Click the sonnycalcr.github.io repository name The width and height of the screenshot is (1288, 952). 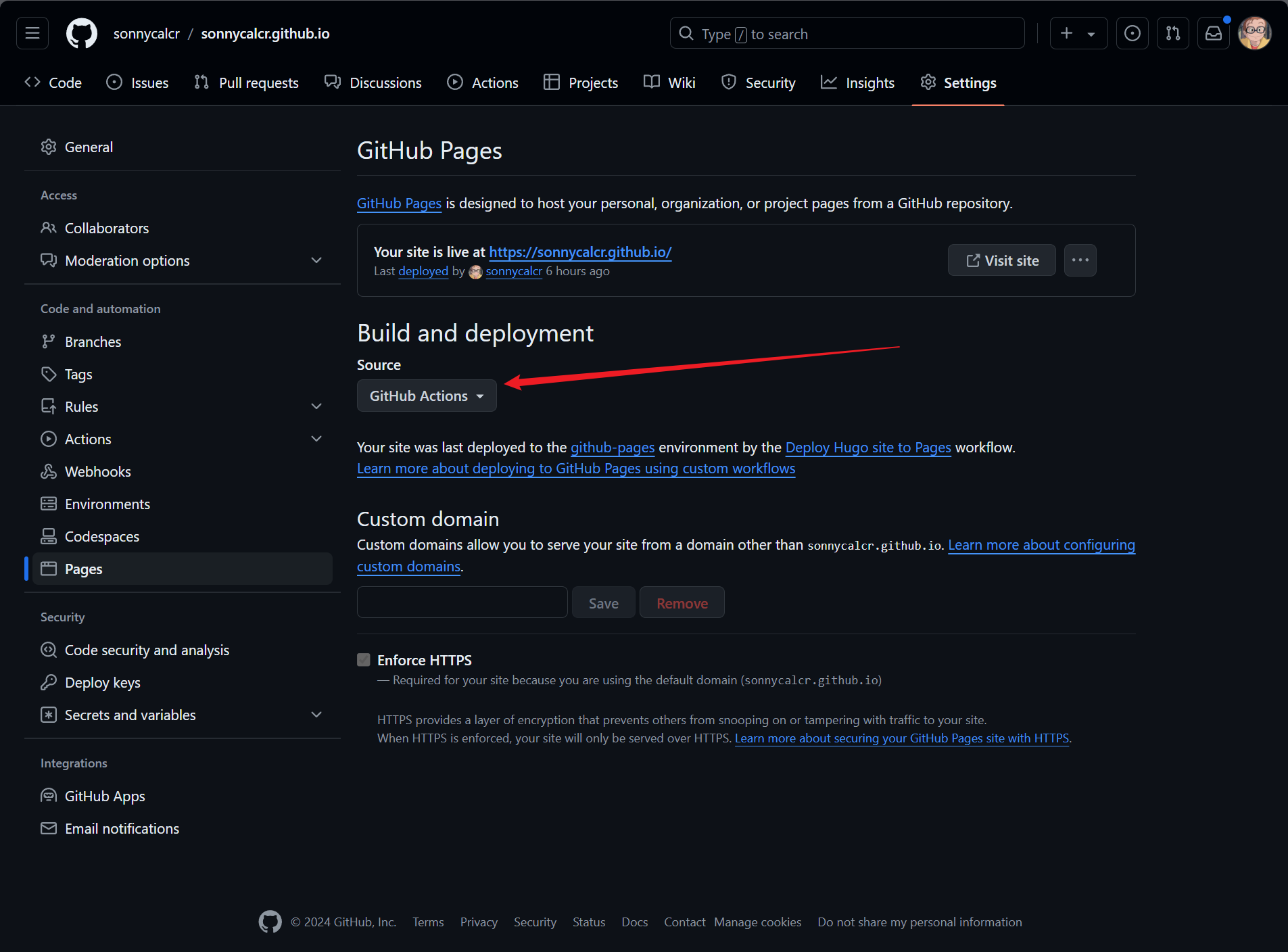[x=265, y=33]
